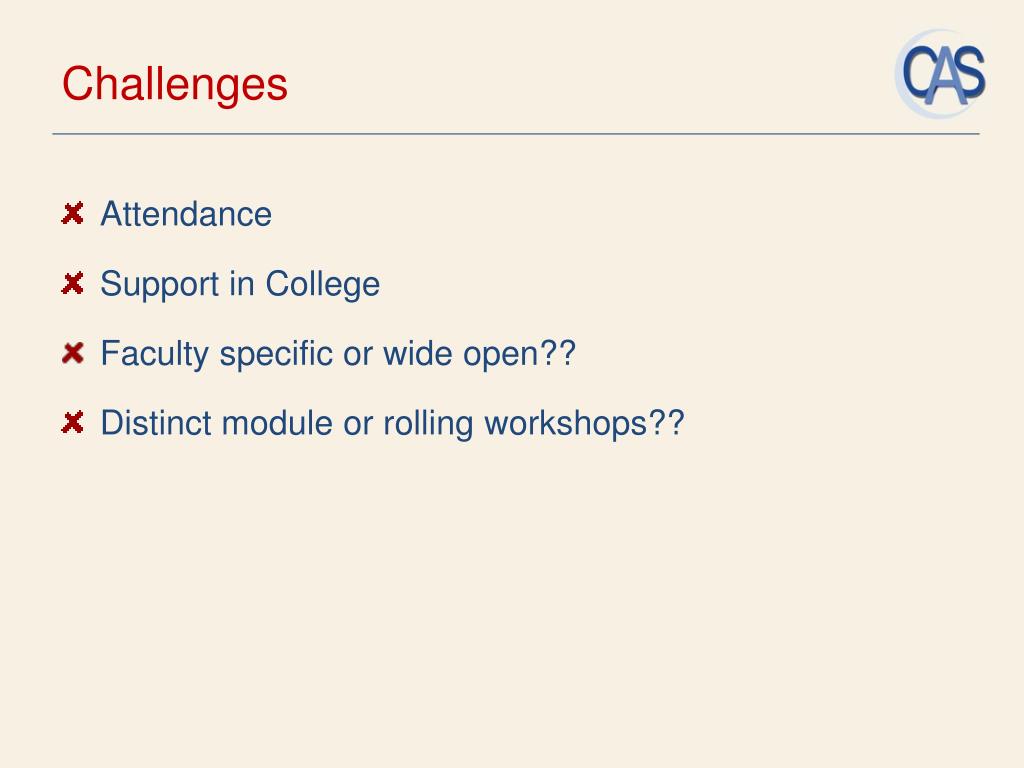Select the word workshops??
Viewport: 1024px width, 768px height.
[x=584, y=424]
